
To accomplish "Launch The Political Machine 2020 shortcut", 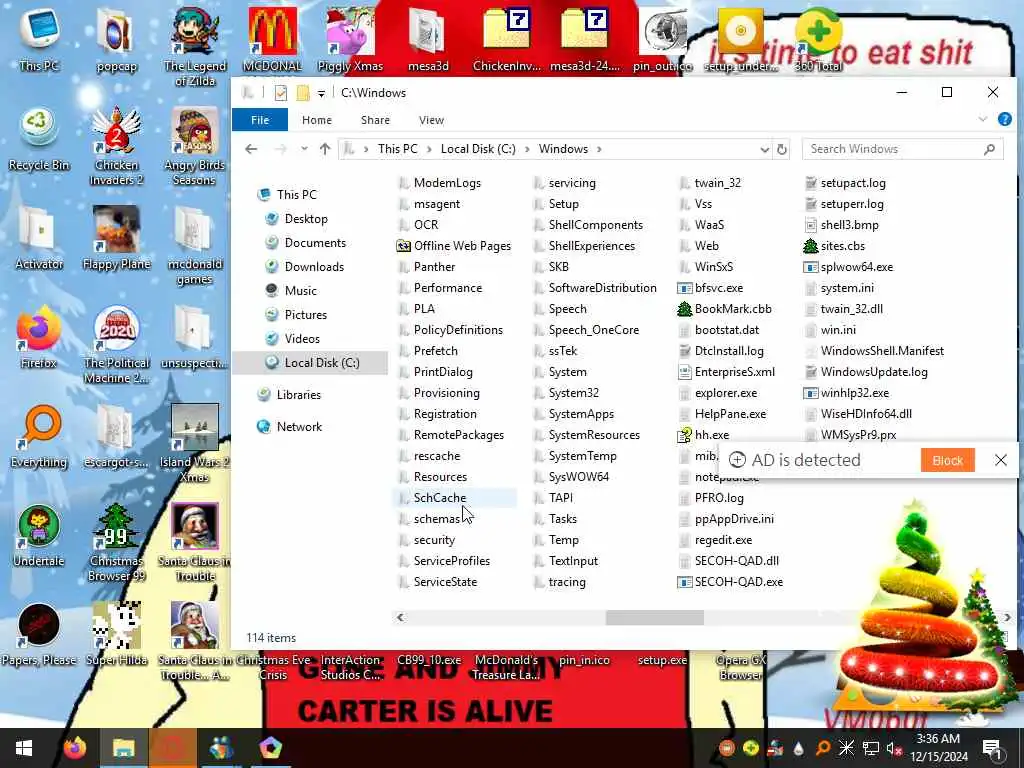I will tap(116, 345).
